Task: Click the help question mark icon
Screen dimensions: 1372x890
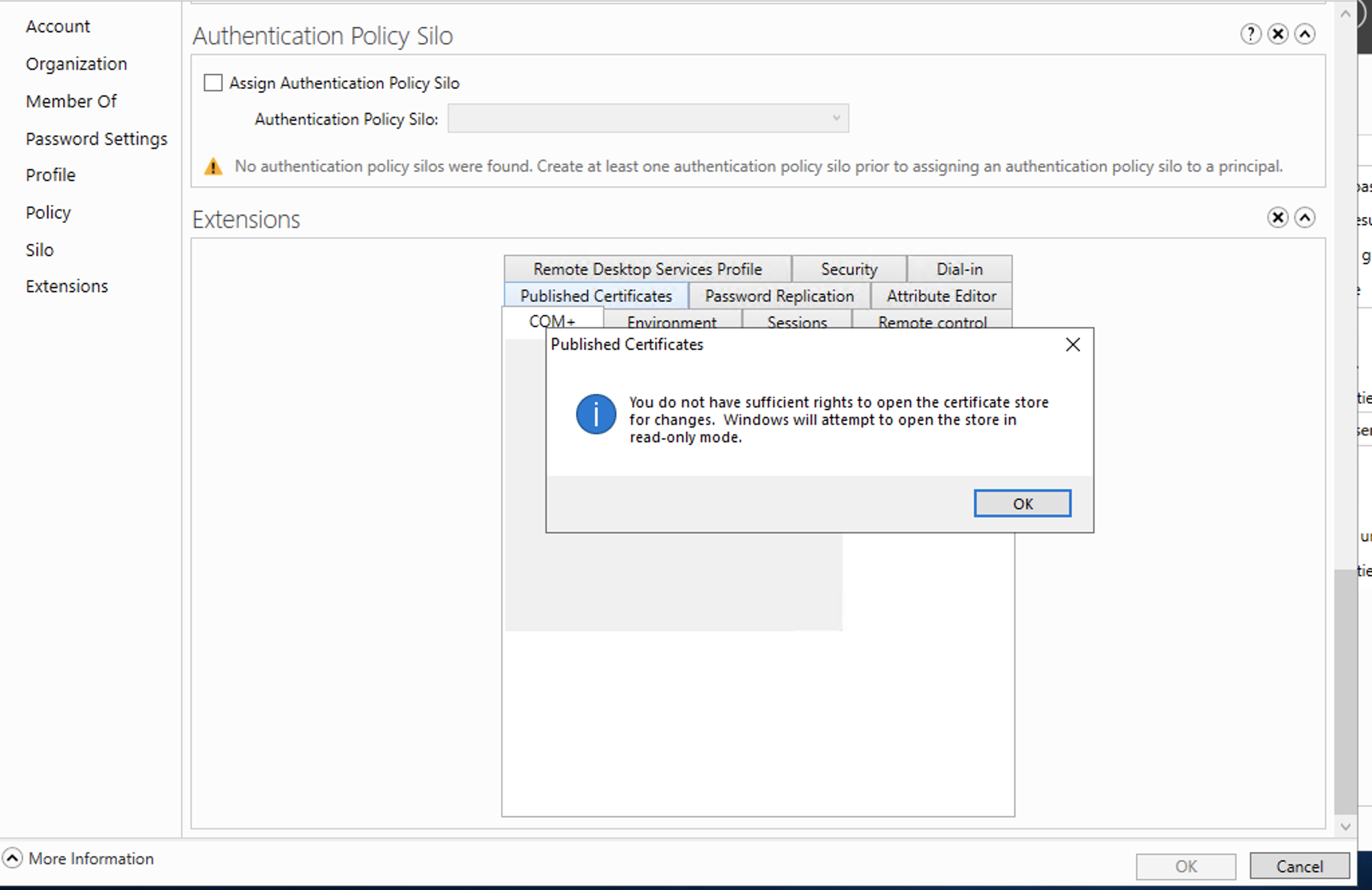Action: click(1251, 34)
